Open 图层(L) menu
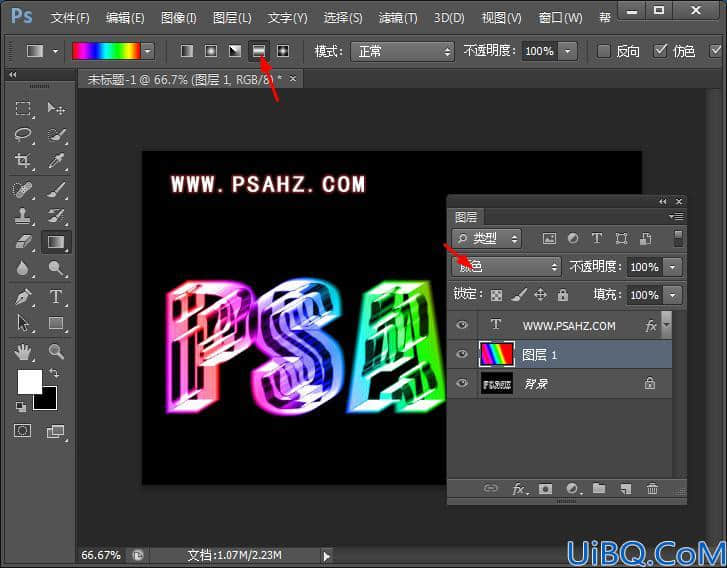 tap(232, 18)
